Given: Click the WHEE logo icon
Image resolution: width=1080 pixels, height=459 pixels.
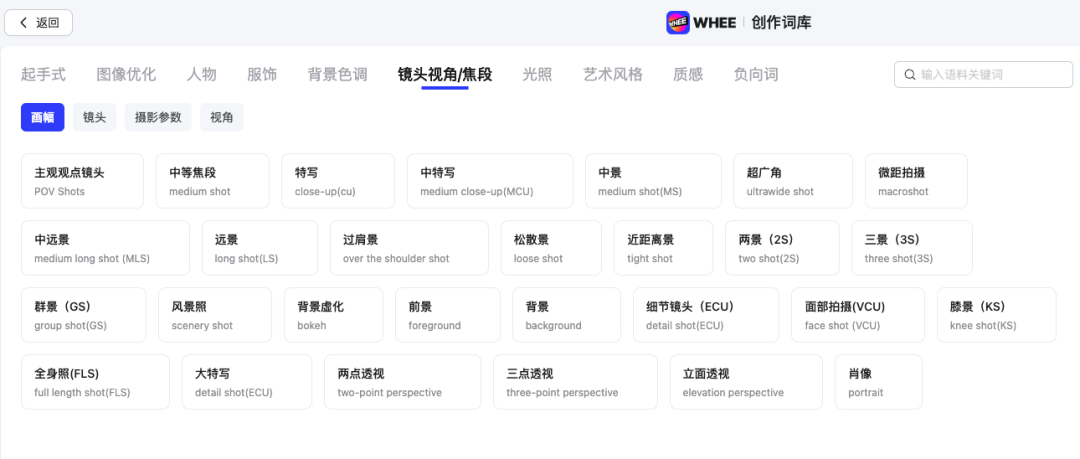Looking at the screenshot, I should 678,22.
